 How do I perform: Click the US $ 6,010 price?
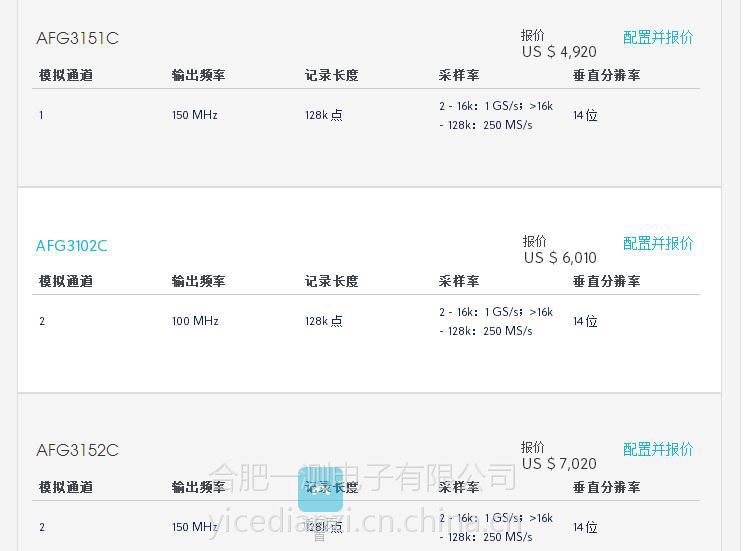point(560,258)
